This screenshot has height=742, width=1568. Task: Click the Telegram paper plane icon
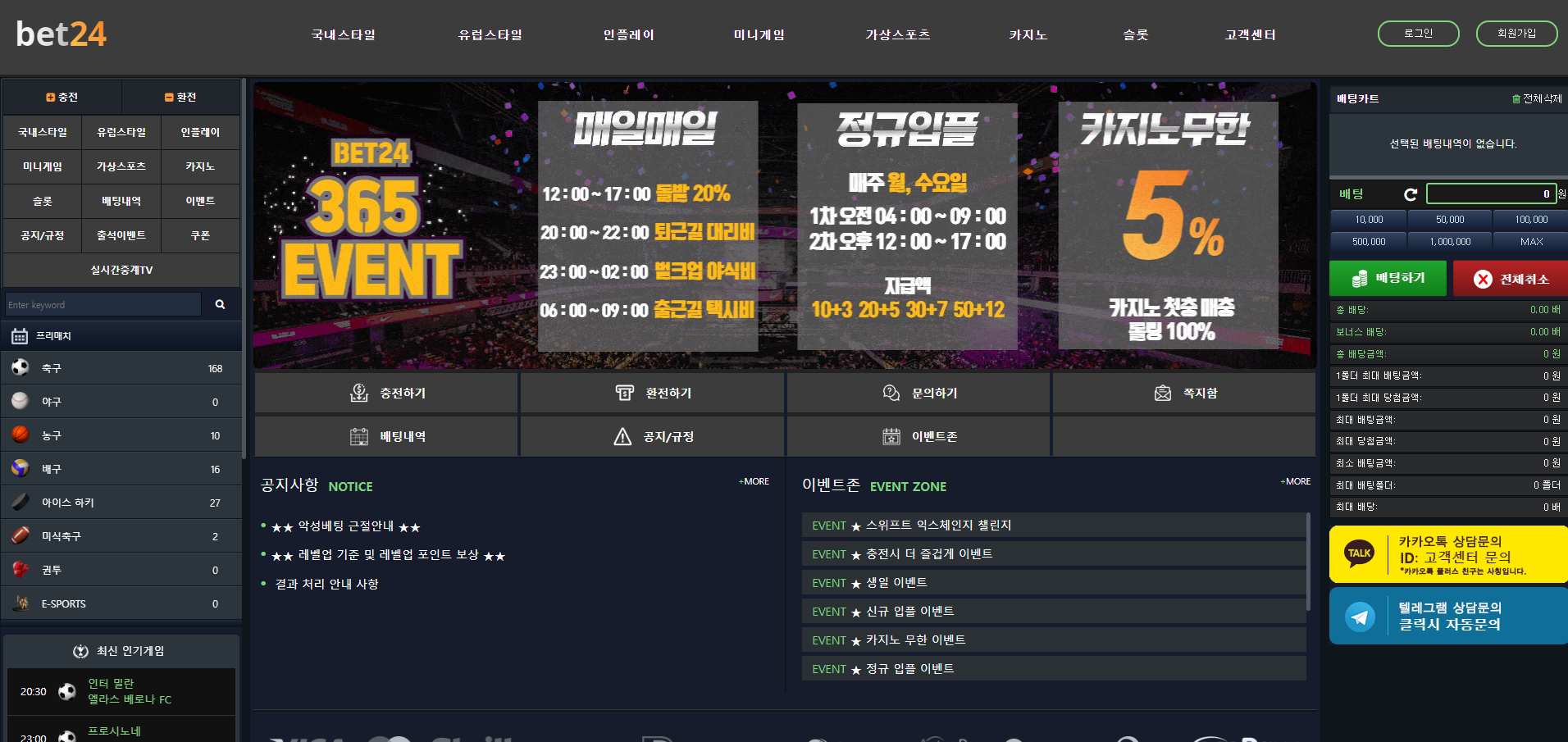tap(1360, 617)
